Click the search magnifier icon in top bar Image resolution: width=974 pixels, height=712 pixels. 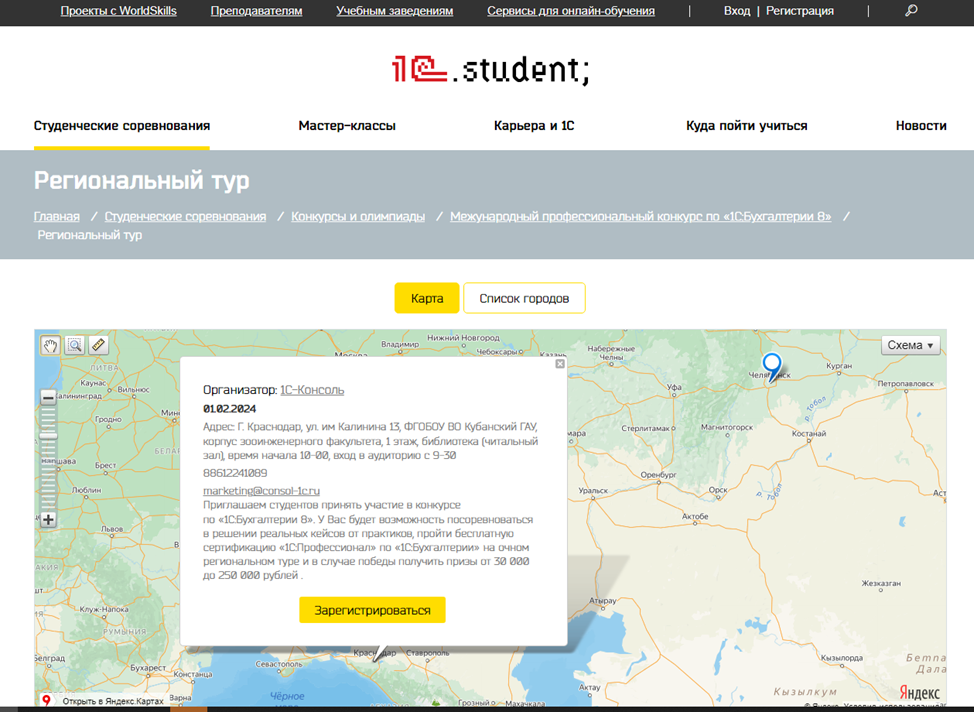coord(911,11)
